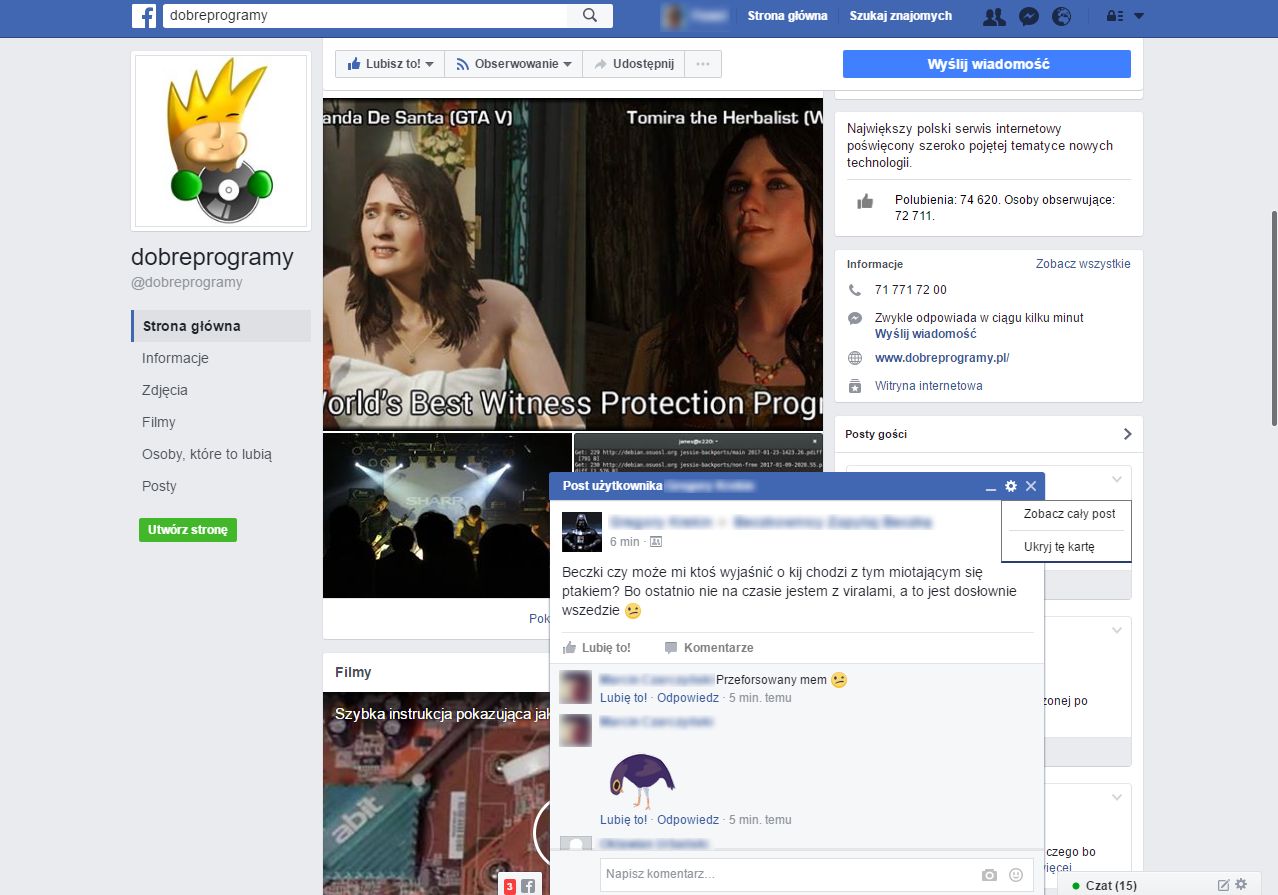
Task: Click 'Witryna internetowa' category text
Action: (x=929, y=386)
